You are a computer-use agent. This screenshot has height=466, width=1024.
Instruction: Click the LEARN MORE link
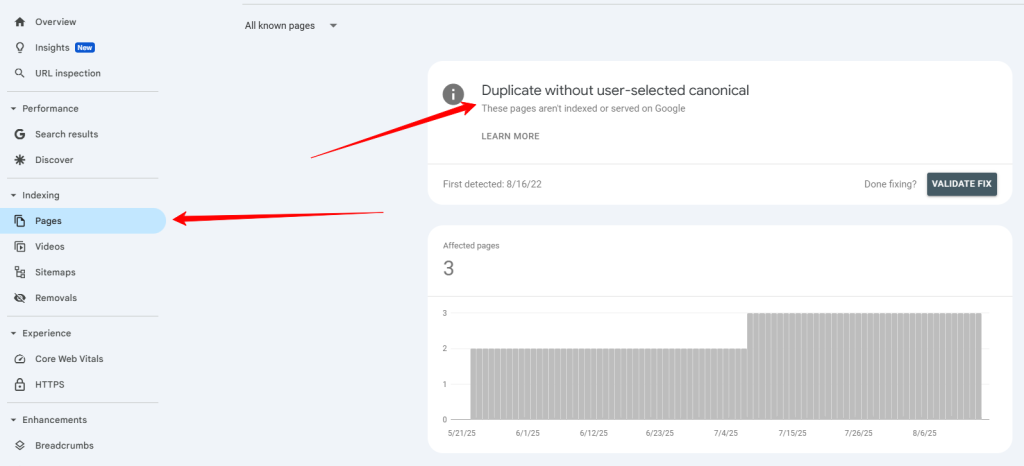[511, 136]
